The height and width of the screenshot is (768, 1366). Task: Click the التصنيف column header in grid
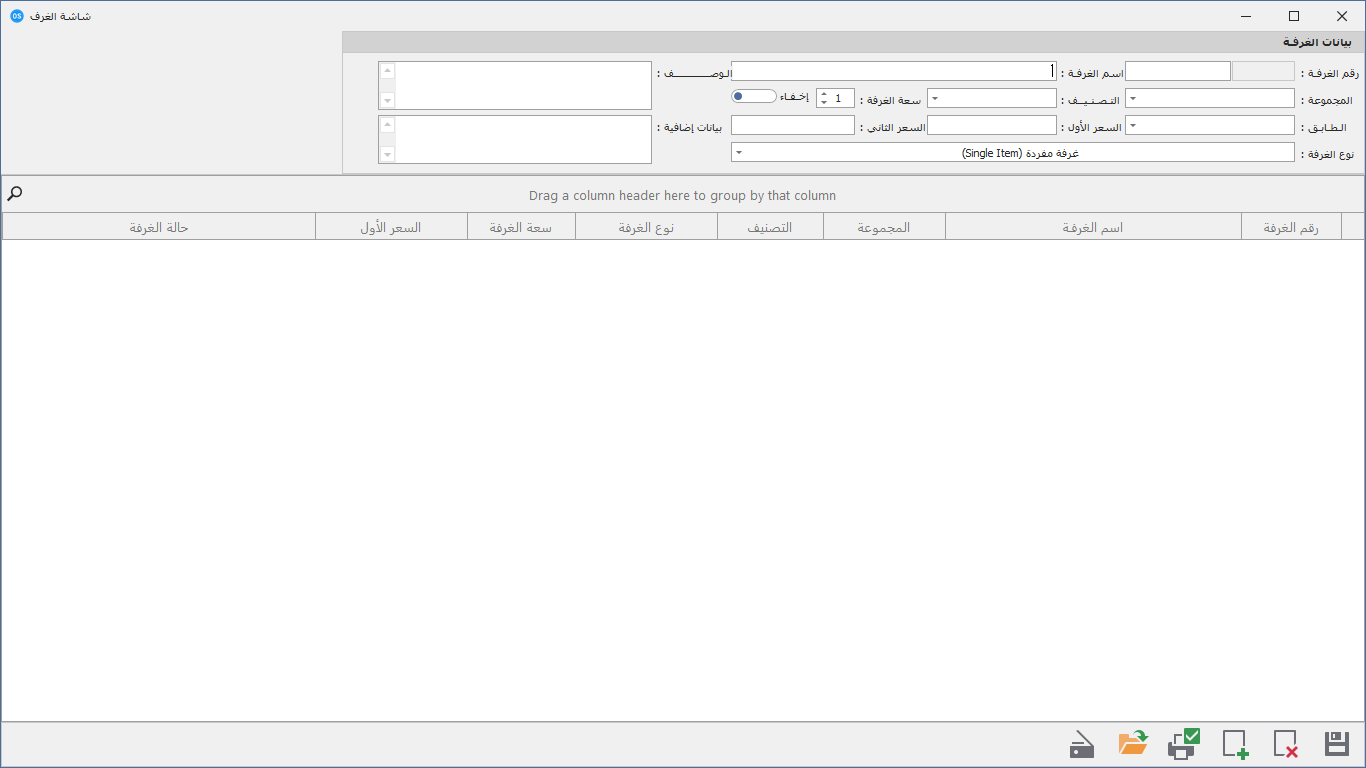[770, 227]
